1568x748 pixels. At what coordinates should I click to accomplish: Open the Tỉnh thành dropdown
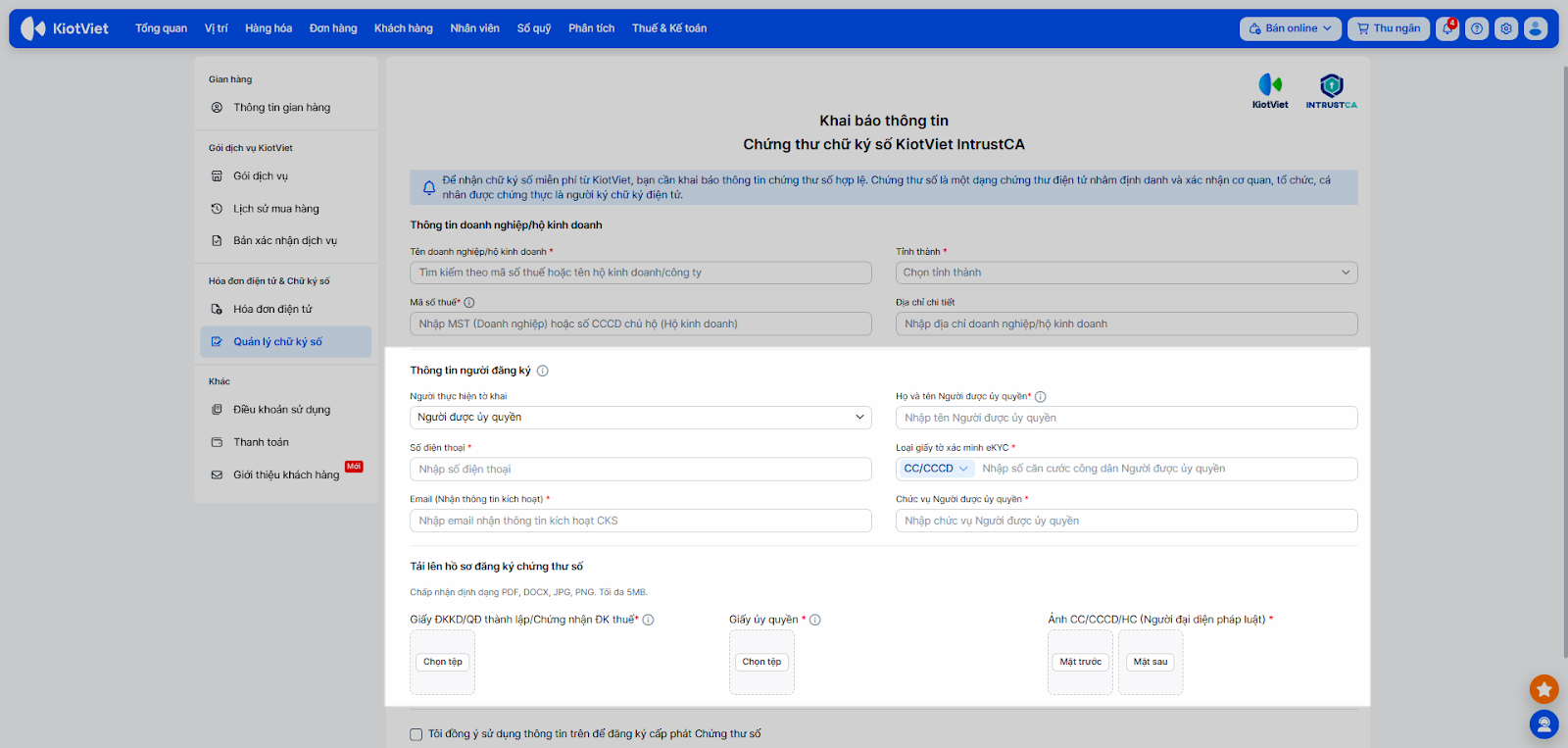[1127, 273]
